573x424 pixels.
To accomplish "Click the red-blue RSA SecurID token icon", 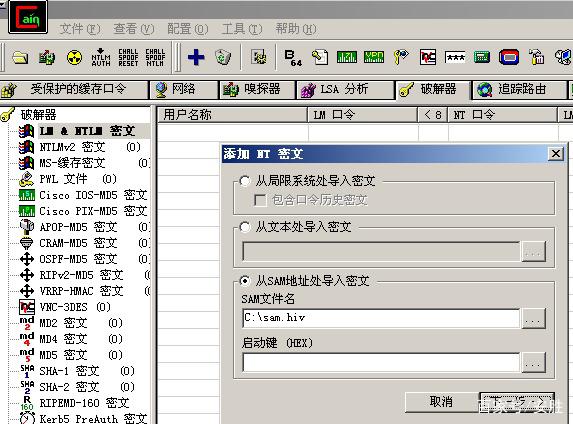I will 509,57.
